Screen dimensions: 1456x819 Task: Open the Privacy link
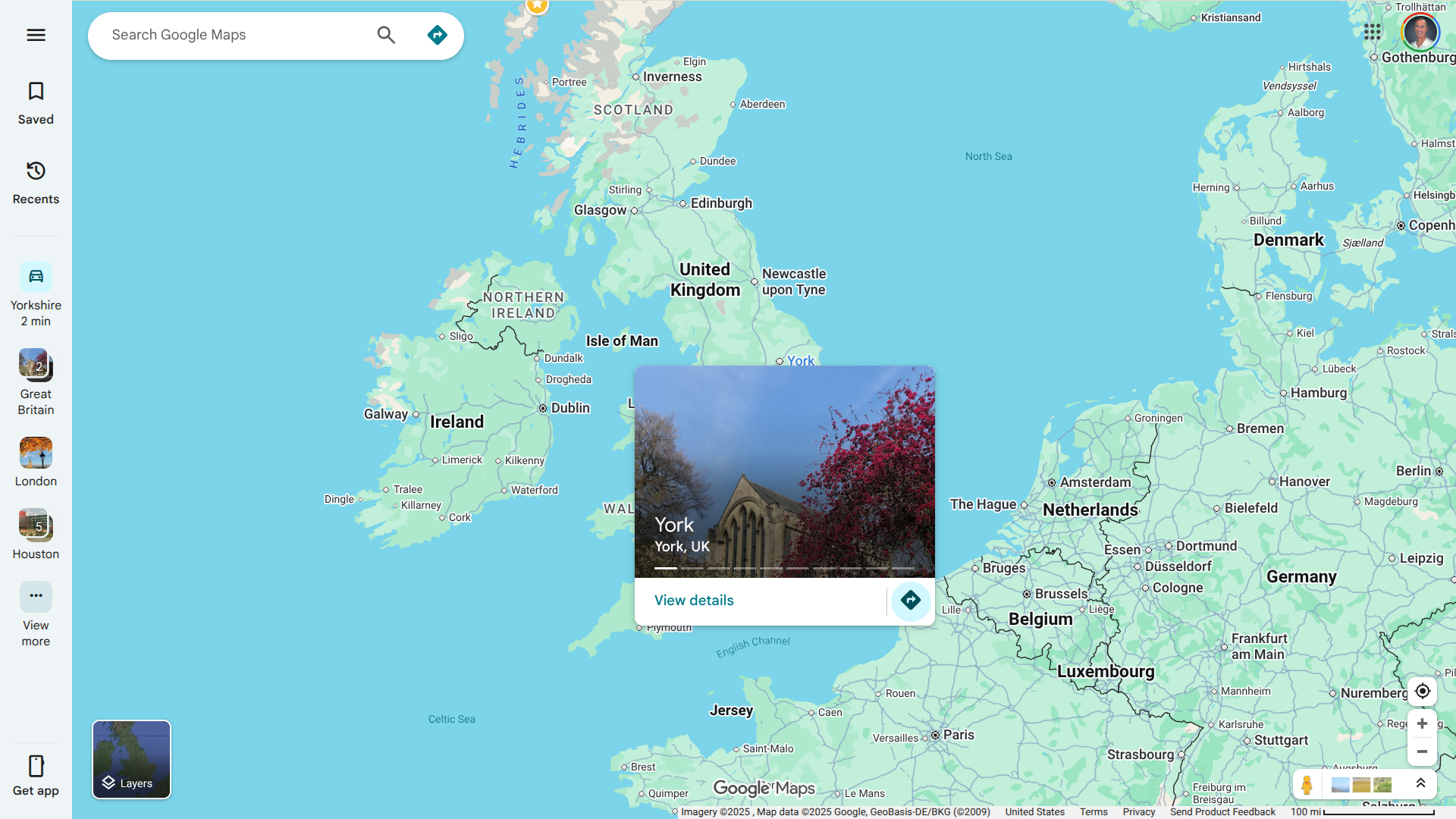[x=1138, y=811]
